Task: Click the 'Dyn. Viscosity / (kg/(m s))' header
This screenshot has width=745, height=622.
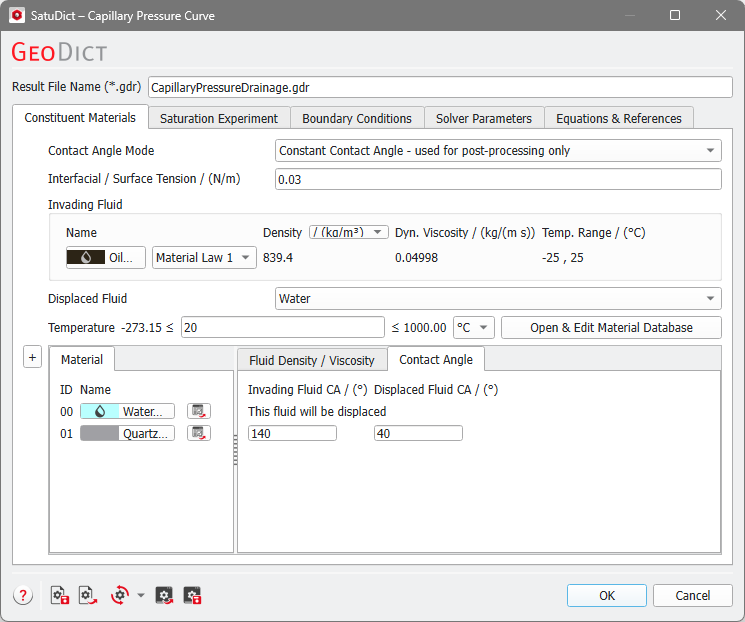Action: pos(465,232)
